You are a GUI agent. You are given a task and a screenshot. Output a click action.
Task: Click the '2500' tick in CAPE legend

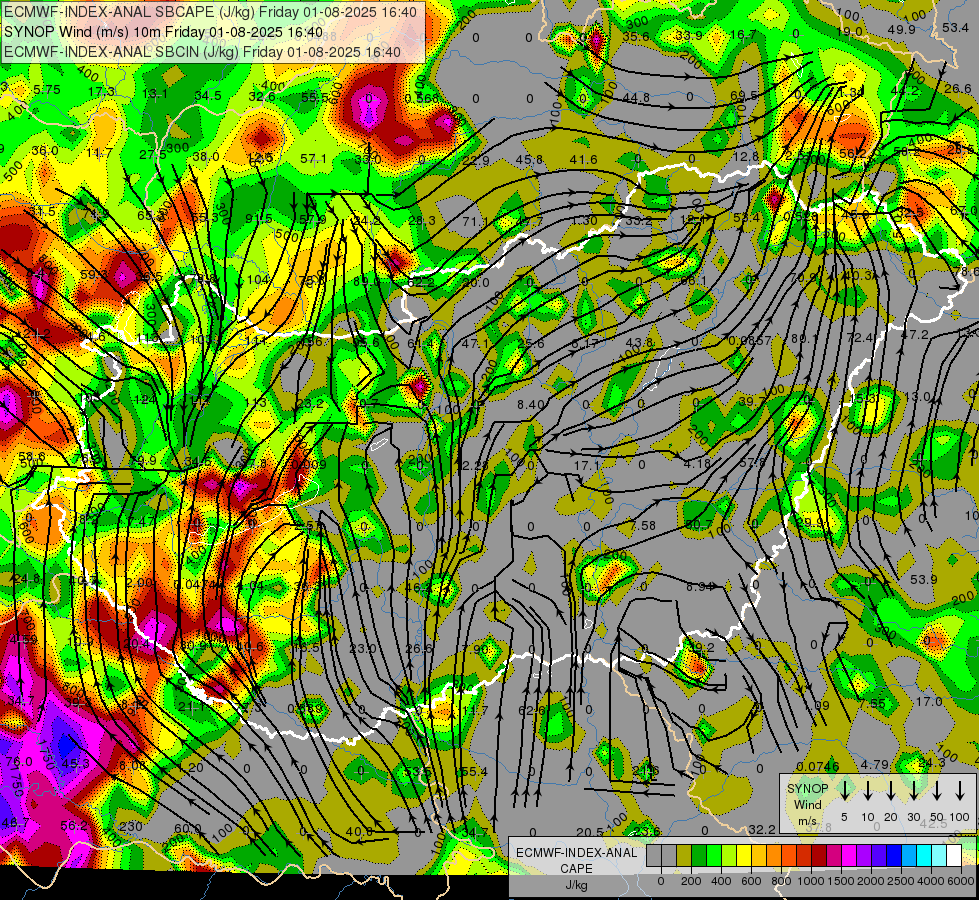coord(900,881)
